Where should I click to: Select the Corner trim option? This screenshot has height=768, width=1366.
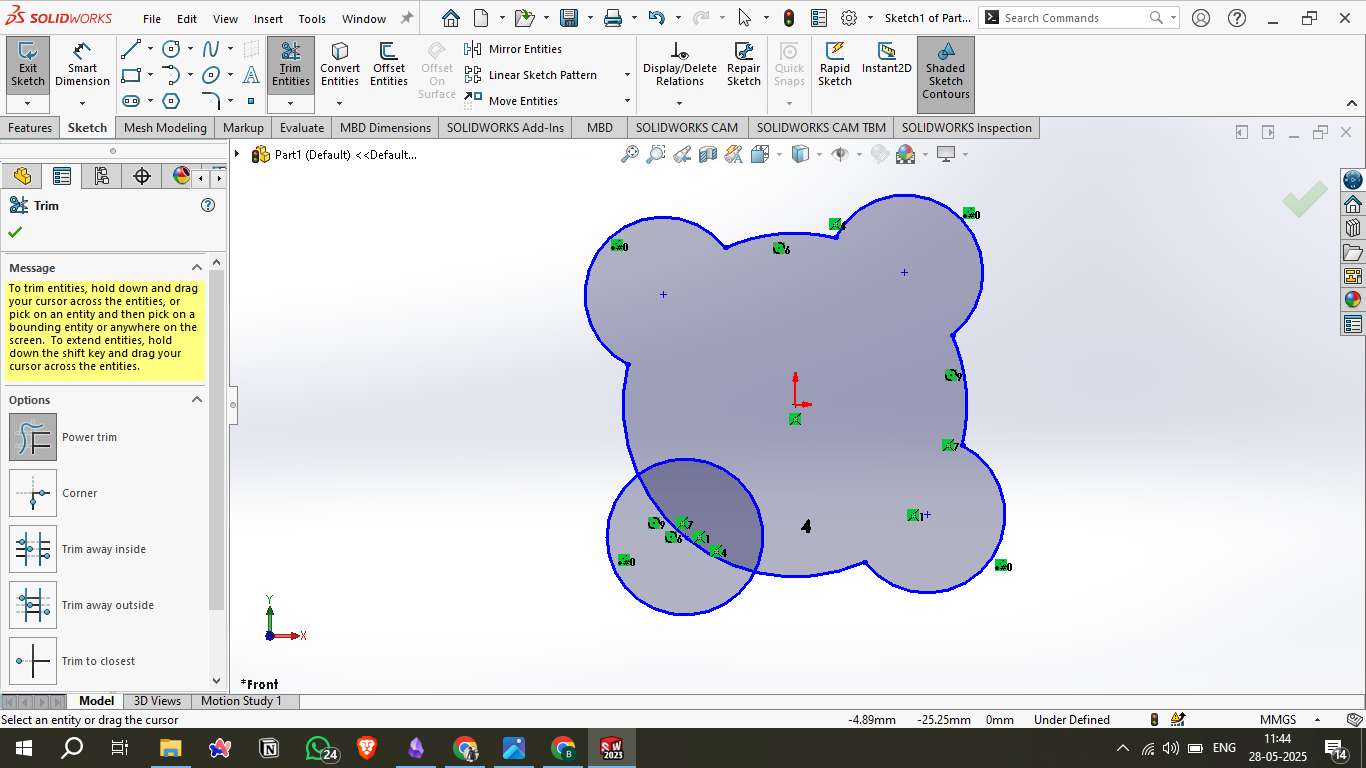coord(33,493)
